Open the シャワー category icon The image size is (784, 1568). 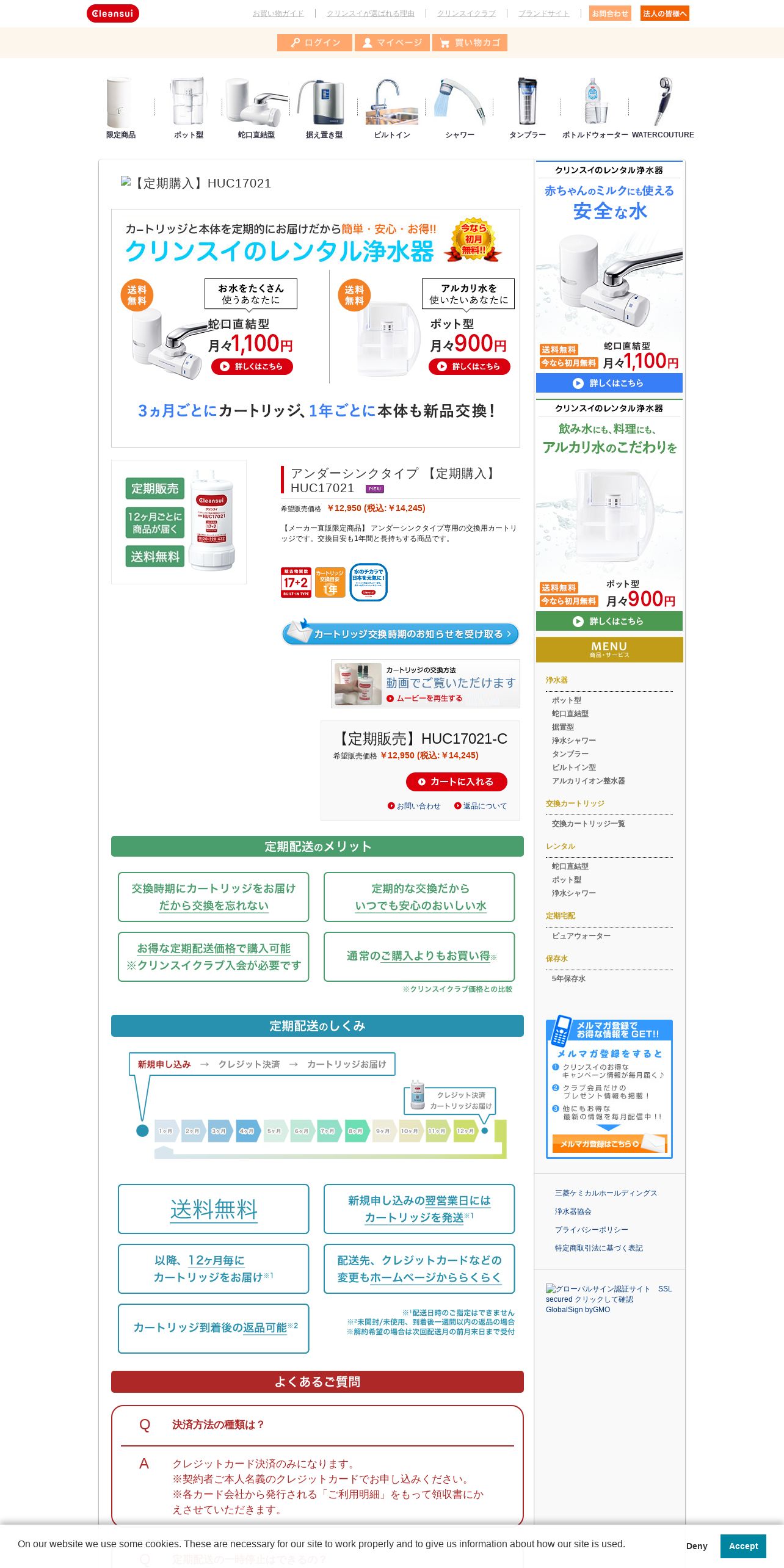pyautogui.click(x=460, y=108)
